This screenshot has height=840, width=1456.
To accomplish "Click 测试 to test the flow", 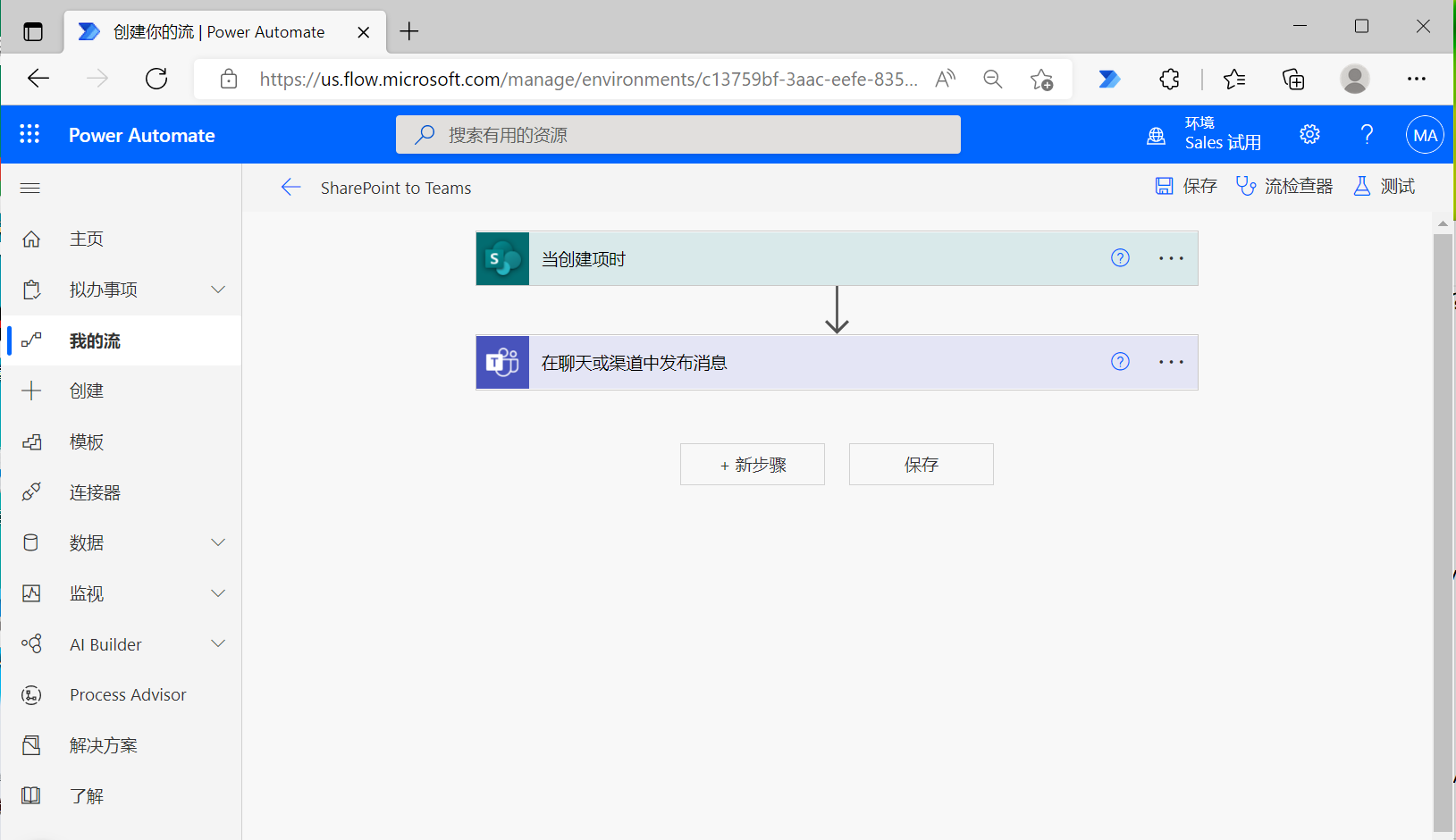I will [1384, 186].
